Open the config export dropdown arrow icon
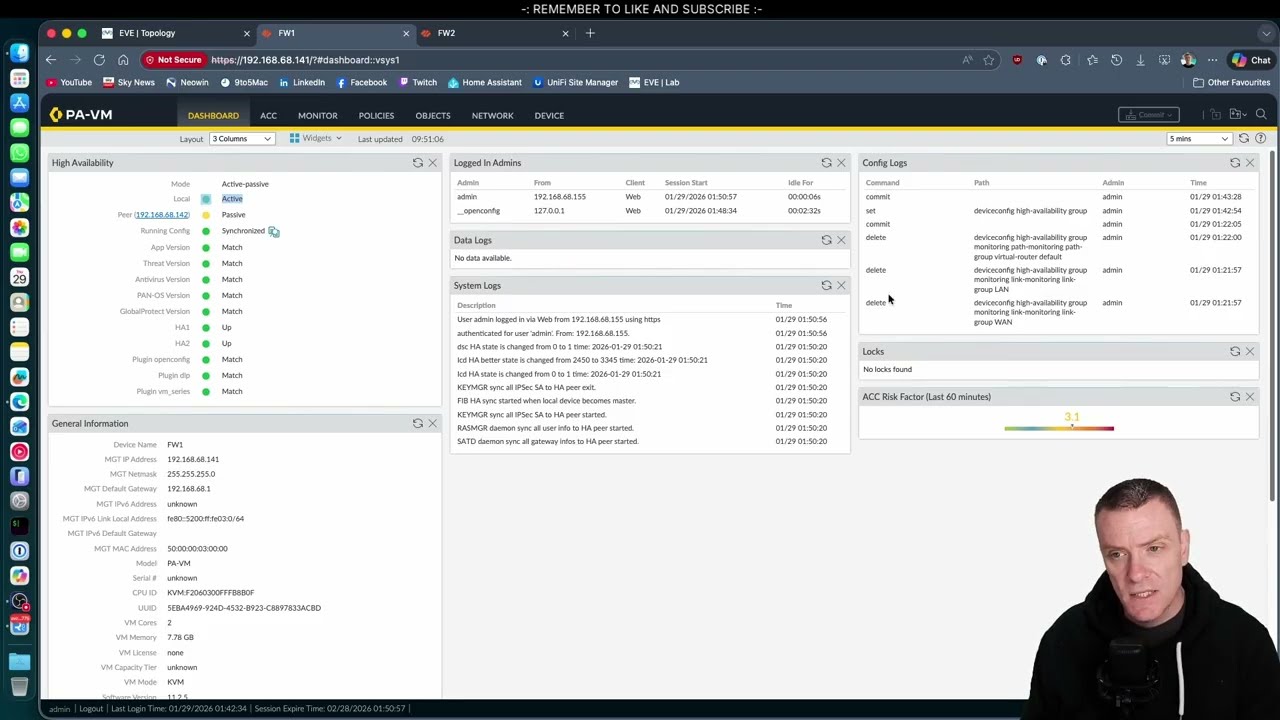The height and width of the screenshot is (720, 1280). [x=1239, y=114]
